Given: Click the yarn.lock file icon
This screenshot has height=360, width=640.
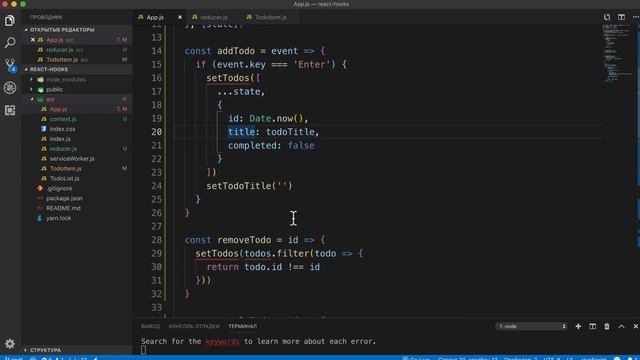Looking at the screenshot, I should coord(40,218).
